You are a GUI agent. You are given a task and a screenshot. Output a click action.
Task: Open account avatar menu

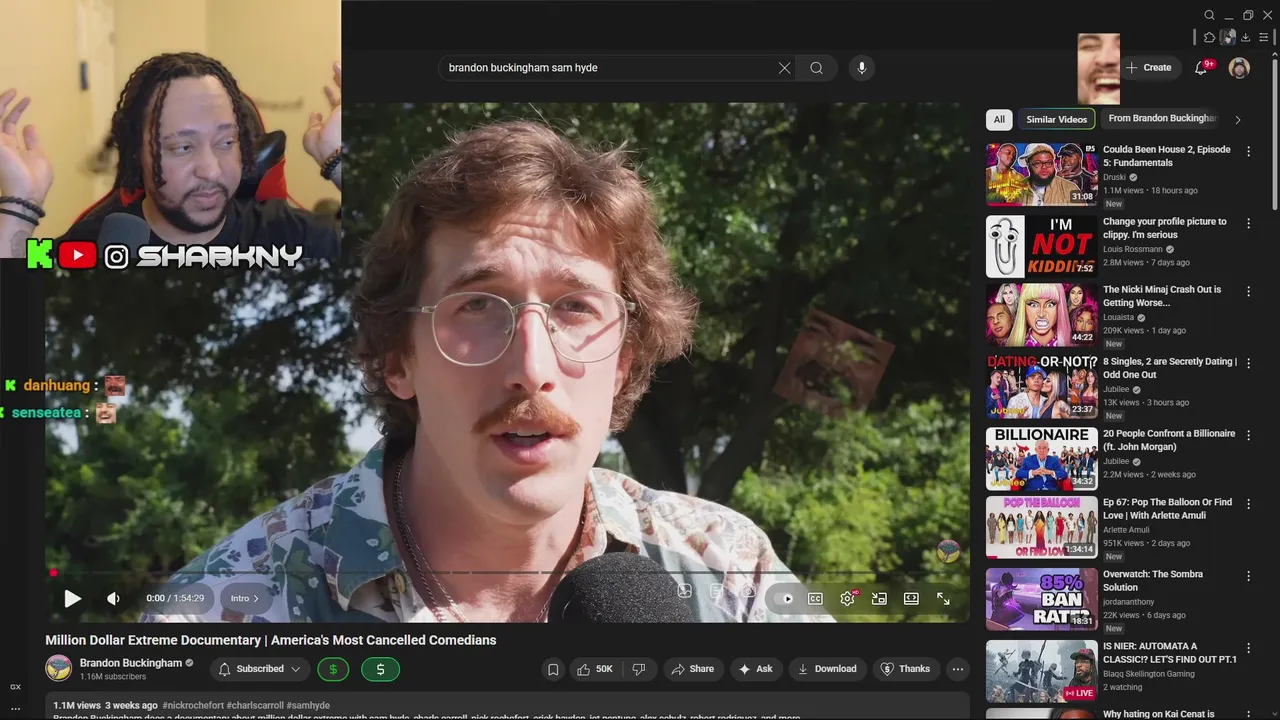[x=1239, y=68]
